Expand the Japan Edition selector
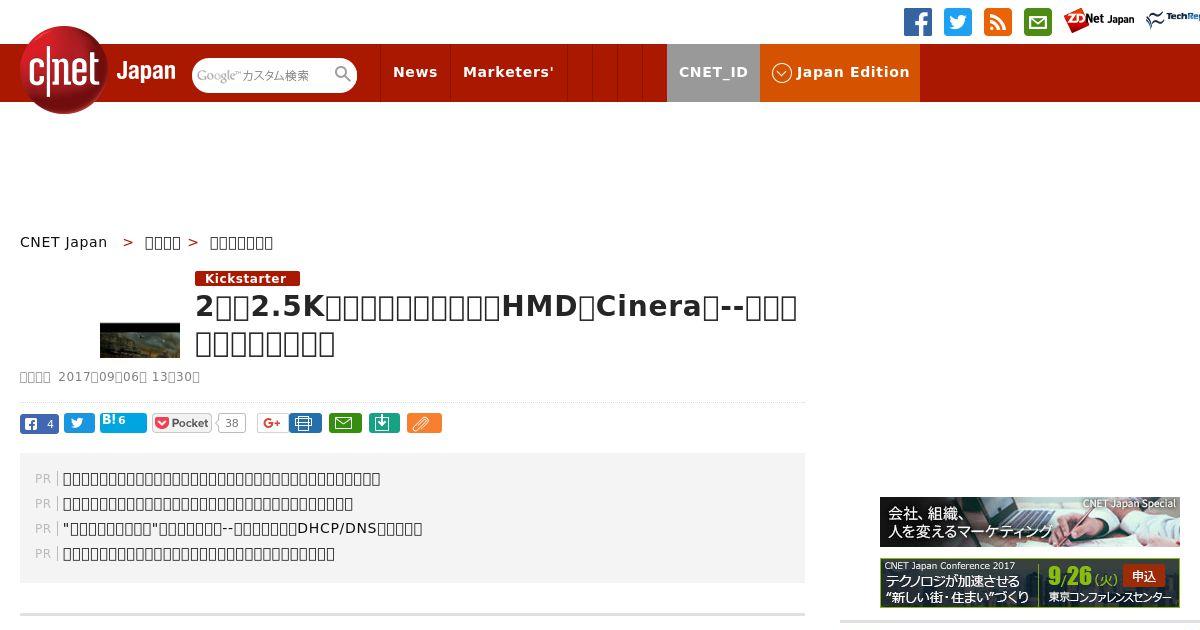The height and width of the screenshot is (630, 1200). coord(840,72)
